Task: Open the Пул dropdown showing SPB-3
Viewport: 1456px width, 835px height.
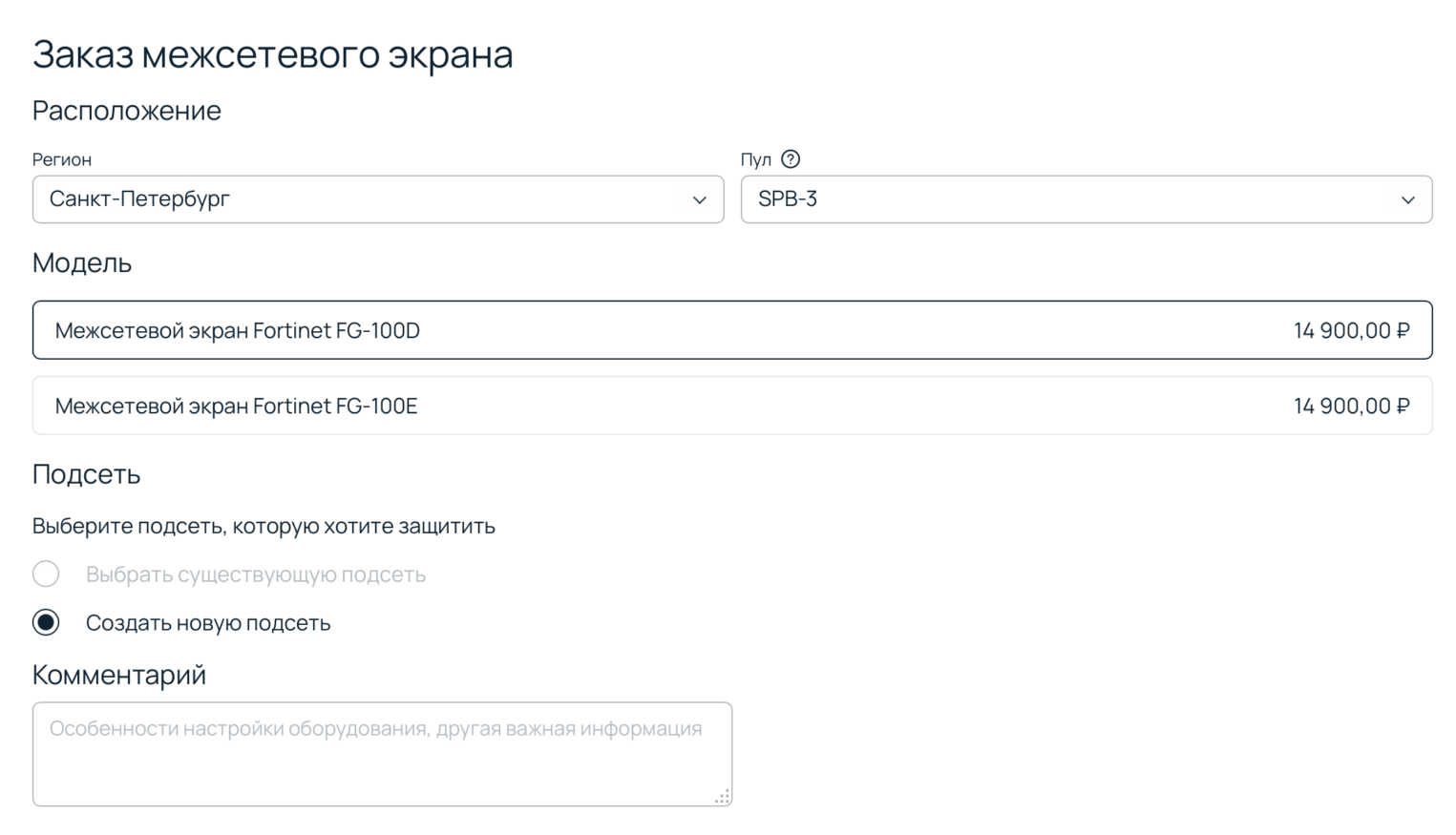Action: pyautogui.click(x=1087, y=199)
